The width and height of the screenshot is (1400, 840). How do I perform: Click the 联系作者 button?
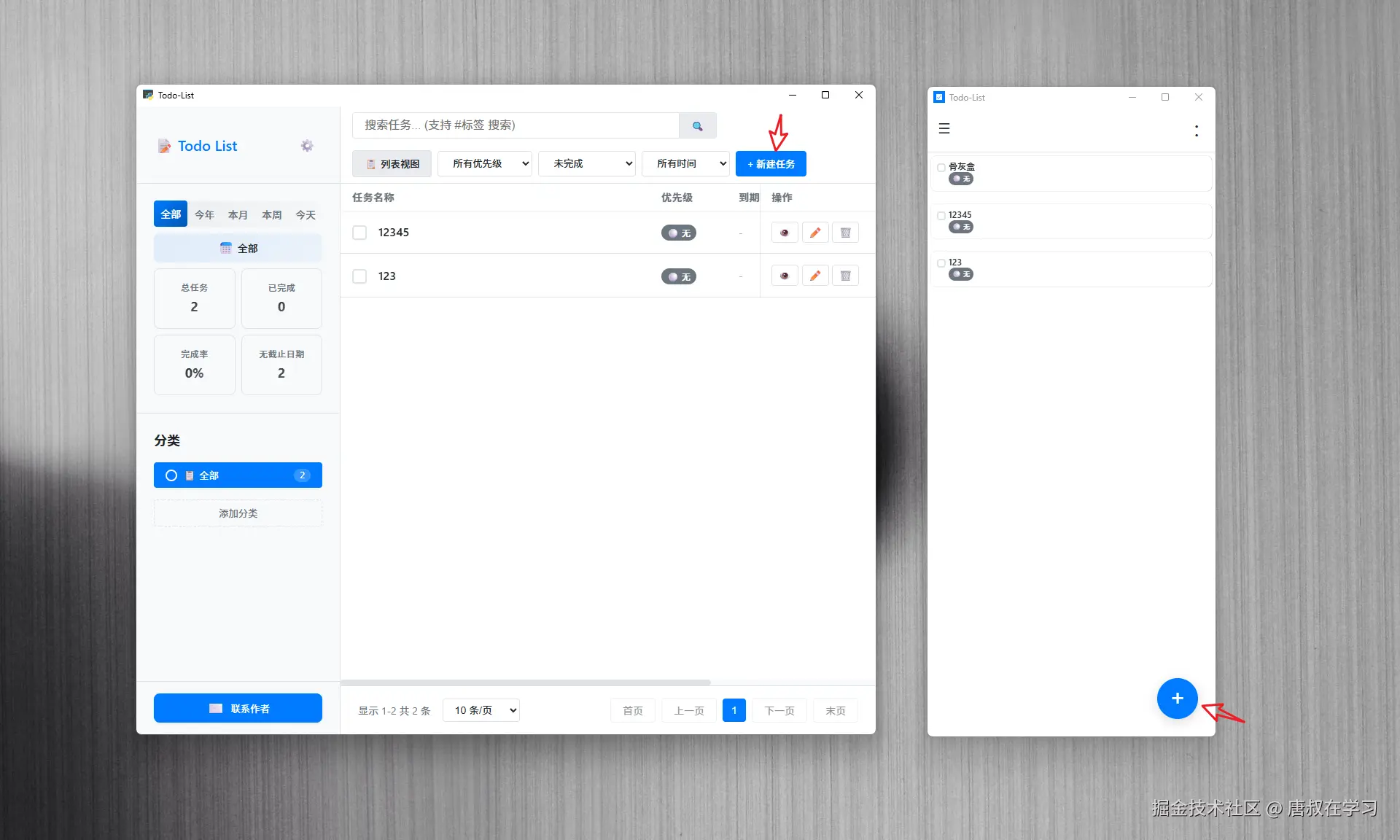(238, 708)
